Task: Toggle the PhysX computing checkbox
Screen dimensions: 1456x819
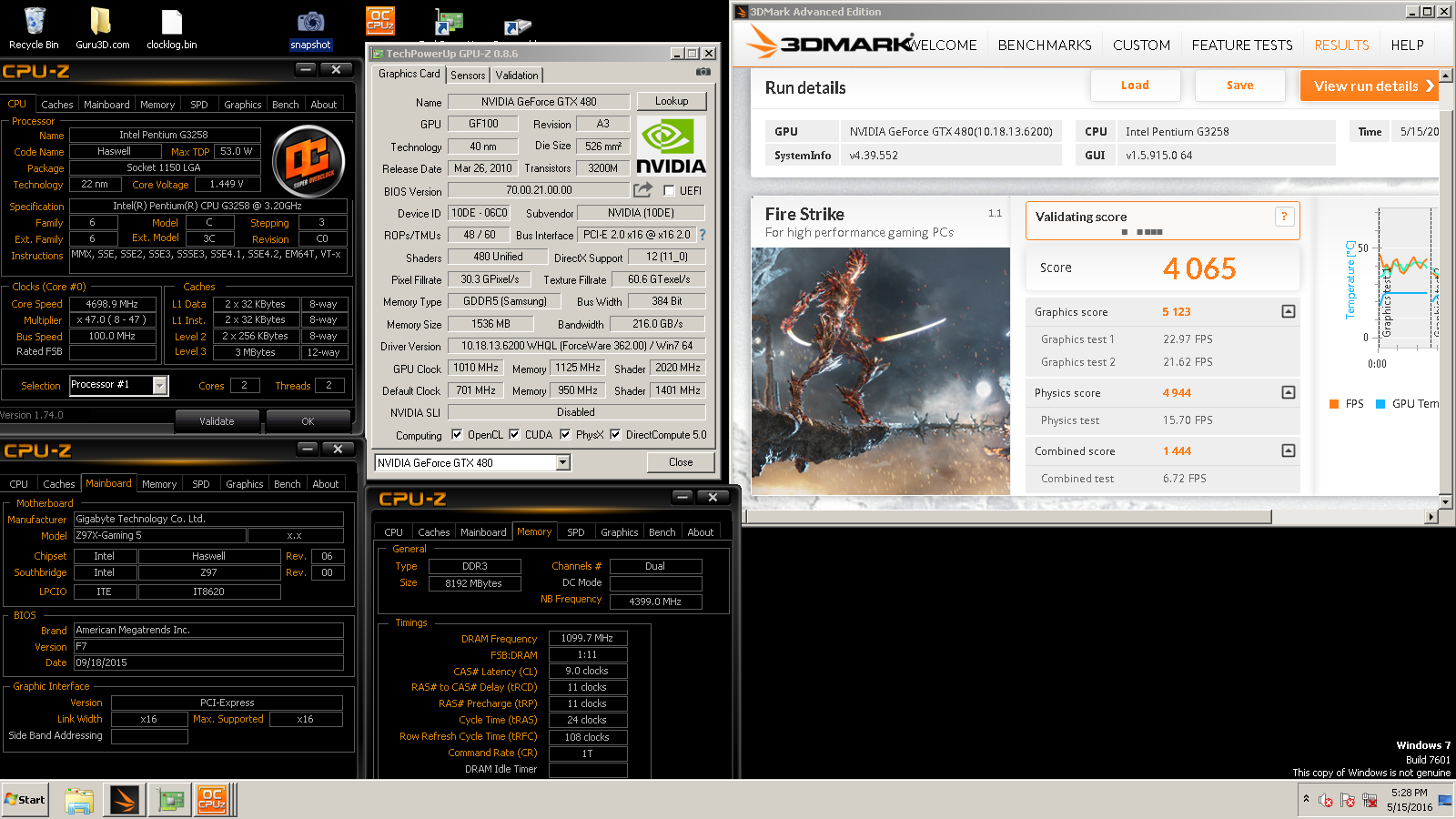Action: pyautogui.click(x=565, y=435)
